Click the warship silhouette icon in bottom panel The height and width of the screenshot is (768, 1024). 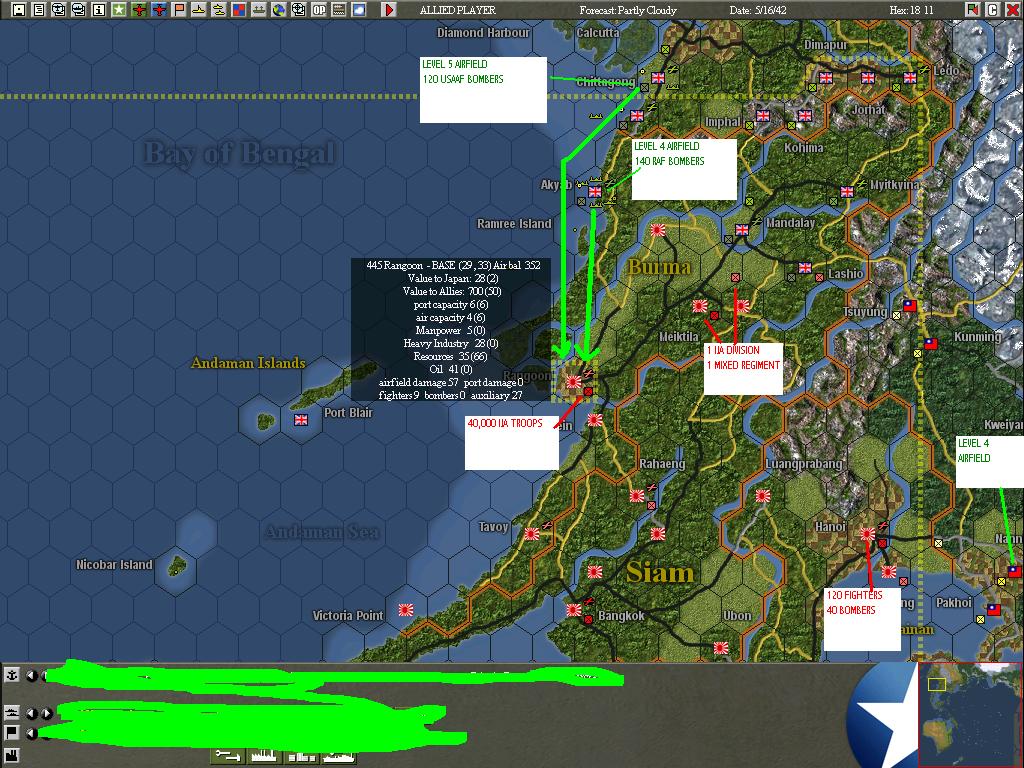[12, 713]
